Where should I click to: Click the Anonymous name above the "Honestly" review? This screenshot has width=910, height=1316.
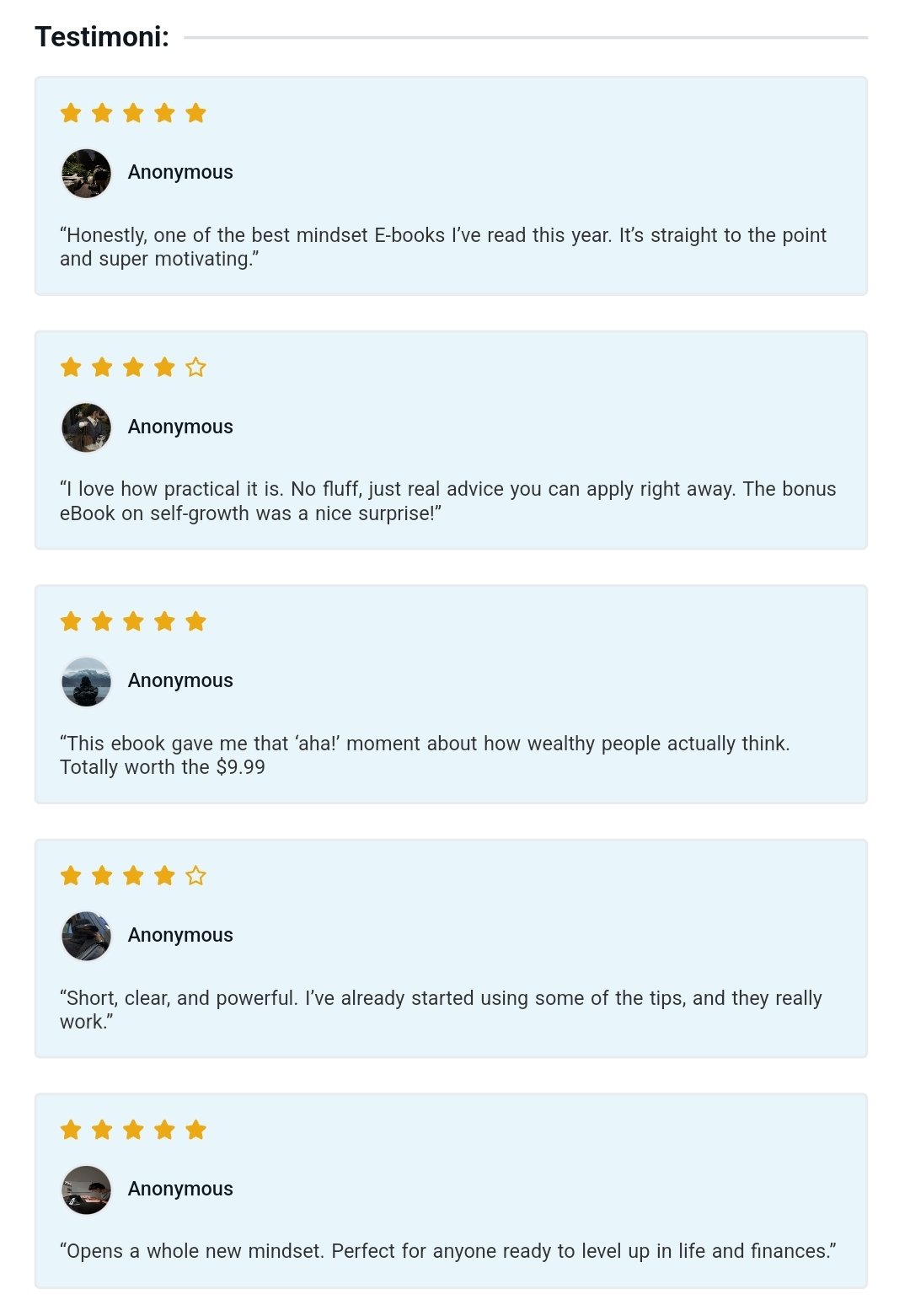[180, 172]
